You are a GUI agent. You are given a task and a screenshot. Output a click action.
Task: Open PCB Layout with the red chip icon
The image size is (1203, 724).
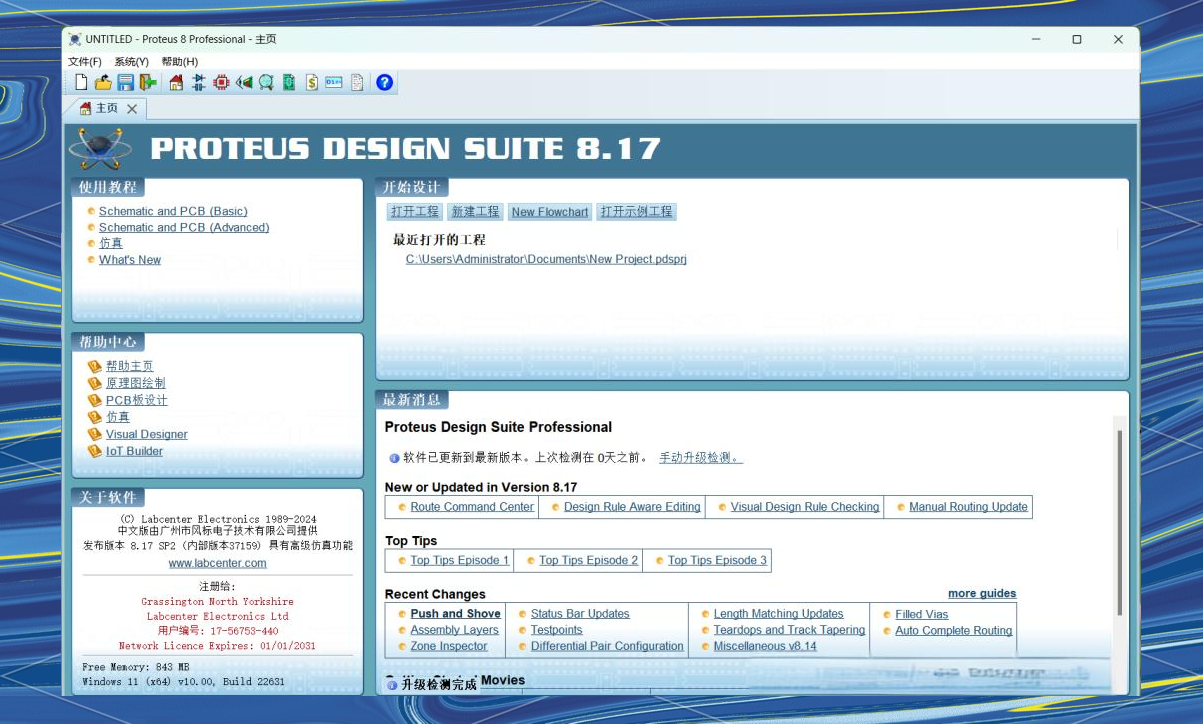point(221,82)
